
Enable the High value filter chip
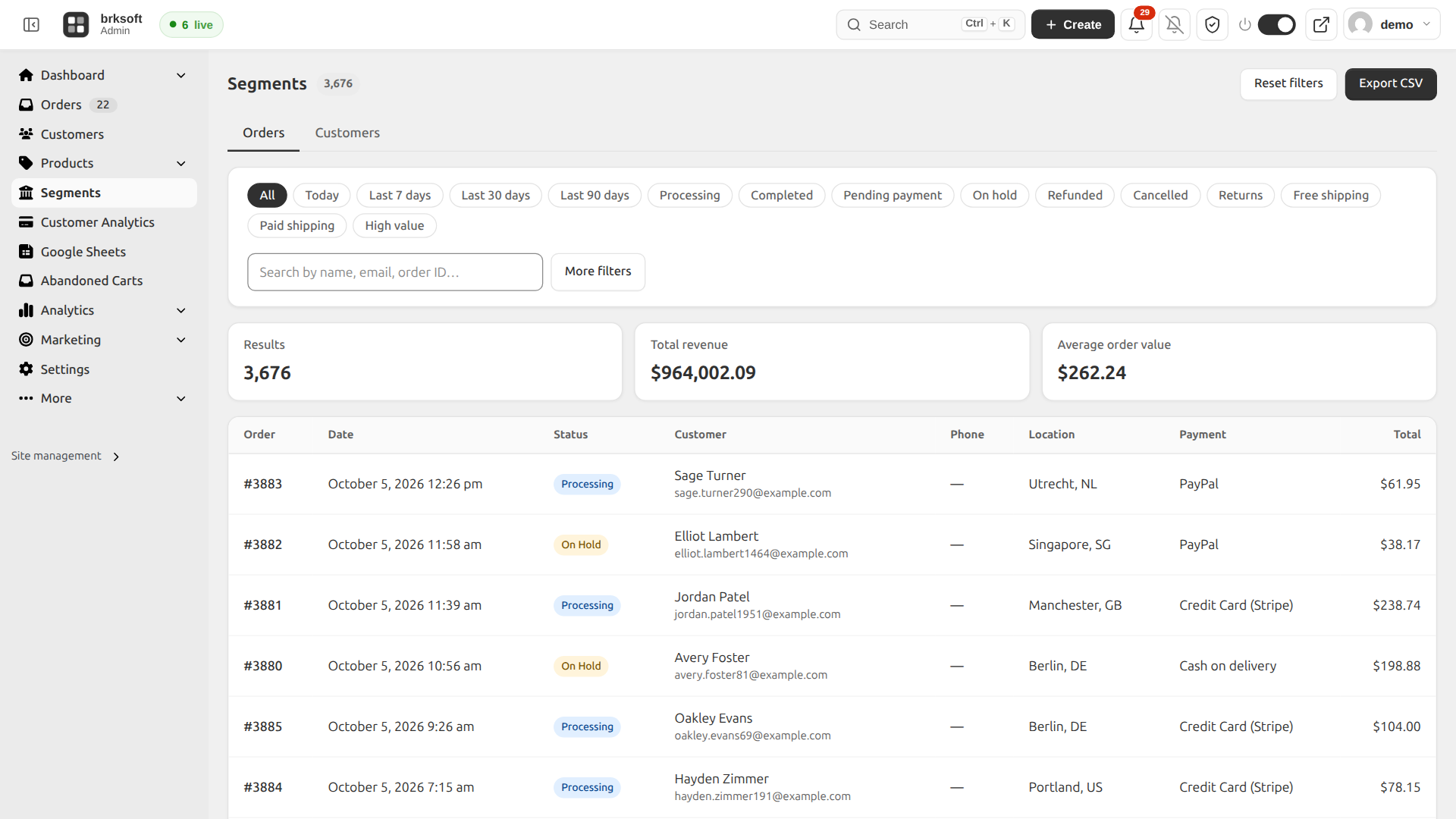(394, 226)
